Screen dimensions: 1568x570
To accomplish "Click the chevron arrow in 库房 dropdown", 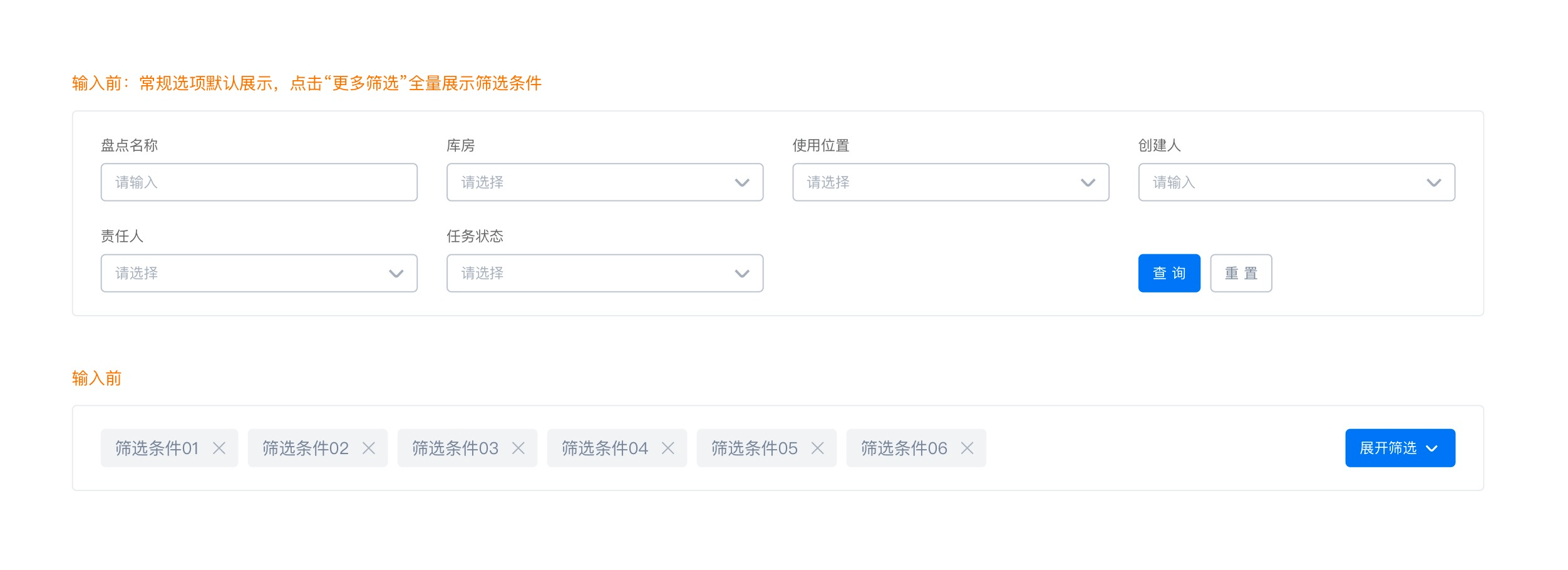I will [742, 183].
